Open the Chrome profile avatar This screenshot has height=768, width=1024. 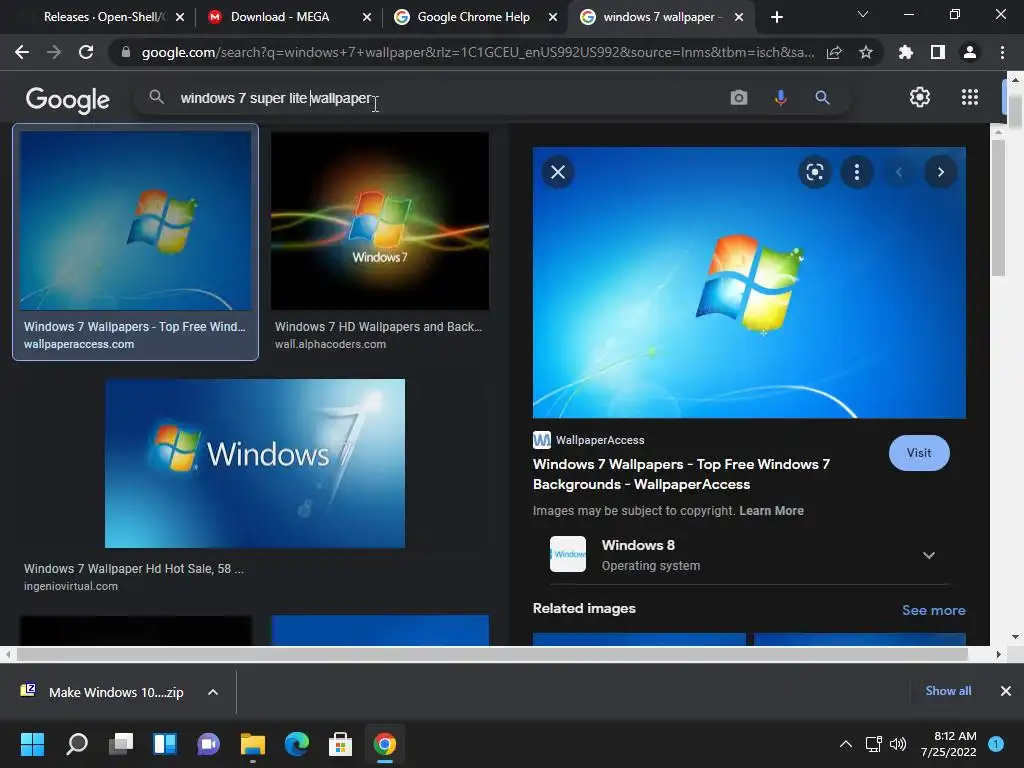point(970,52)
